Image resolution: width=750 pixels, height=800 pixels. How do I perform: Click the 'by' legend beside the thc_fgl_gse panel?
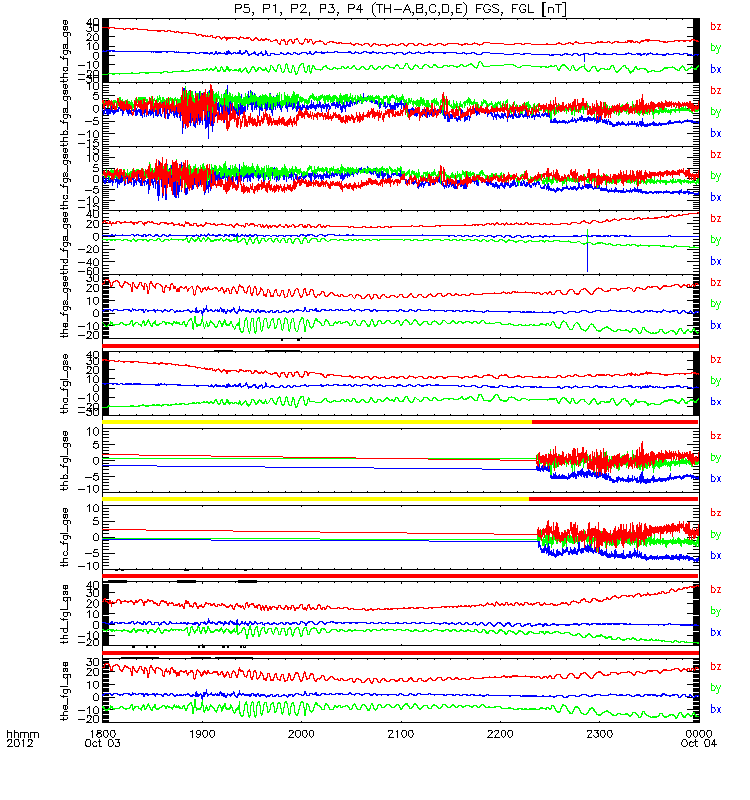[716, 535]
